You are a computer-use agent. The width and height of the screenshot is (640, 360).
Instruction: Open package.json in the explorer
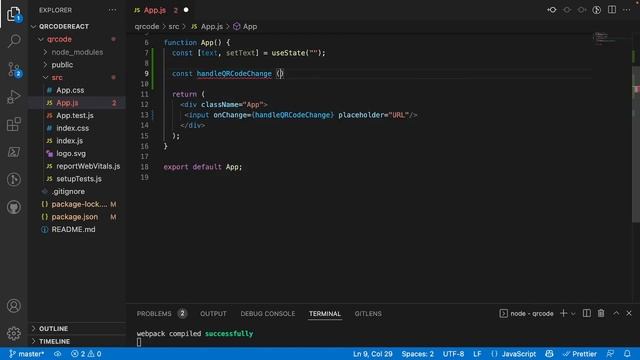[x=75, y=217]
